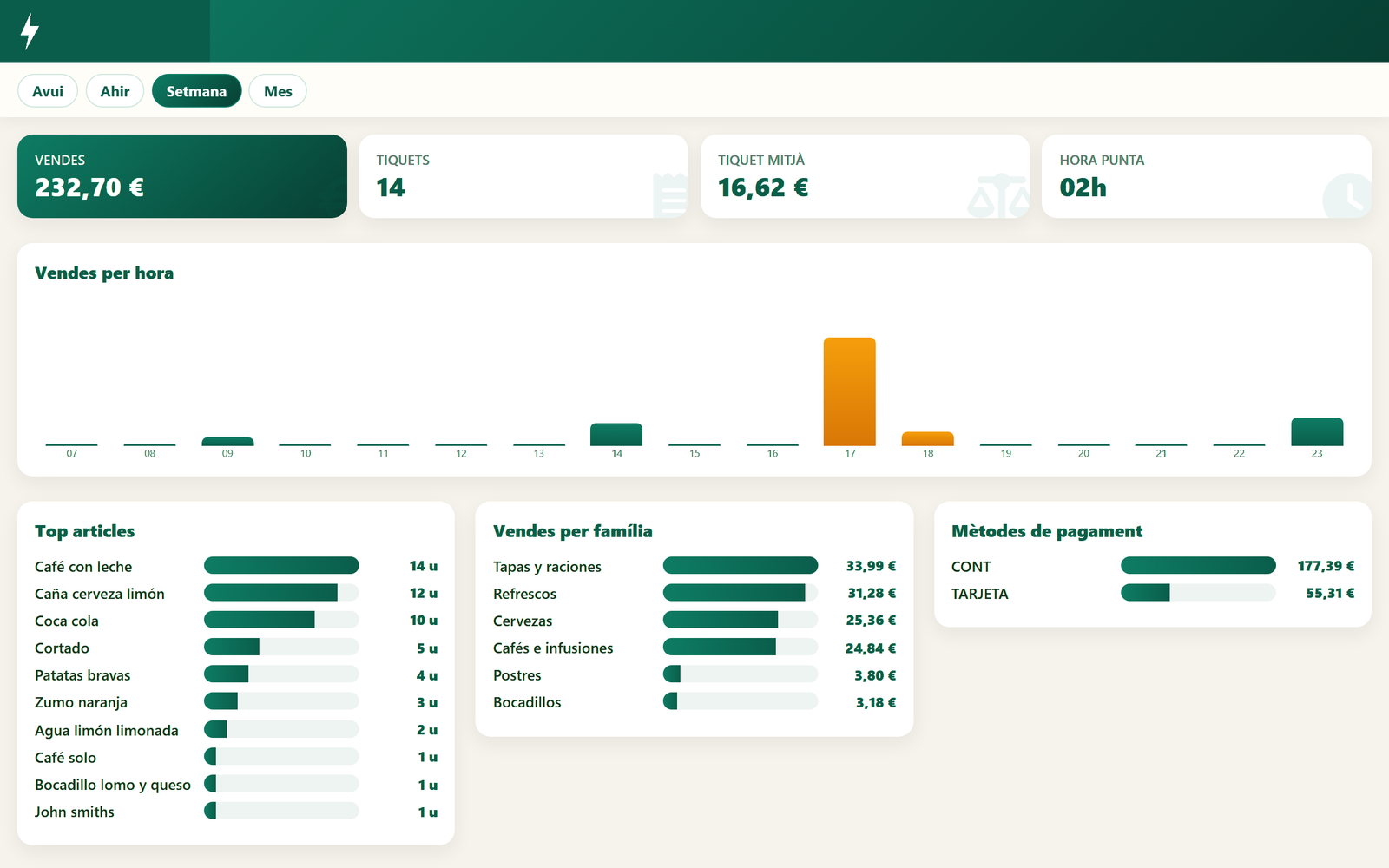The width and height of the screenshot is (1389, 868).
Task: Click the 14 u quantity value
Action: (424, 566)
